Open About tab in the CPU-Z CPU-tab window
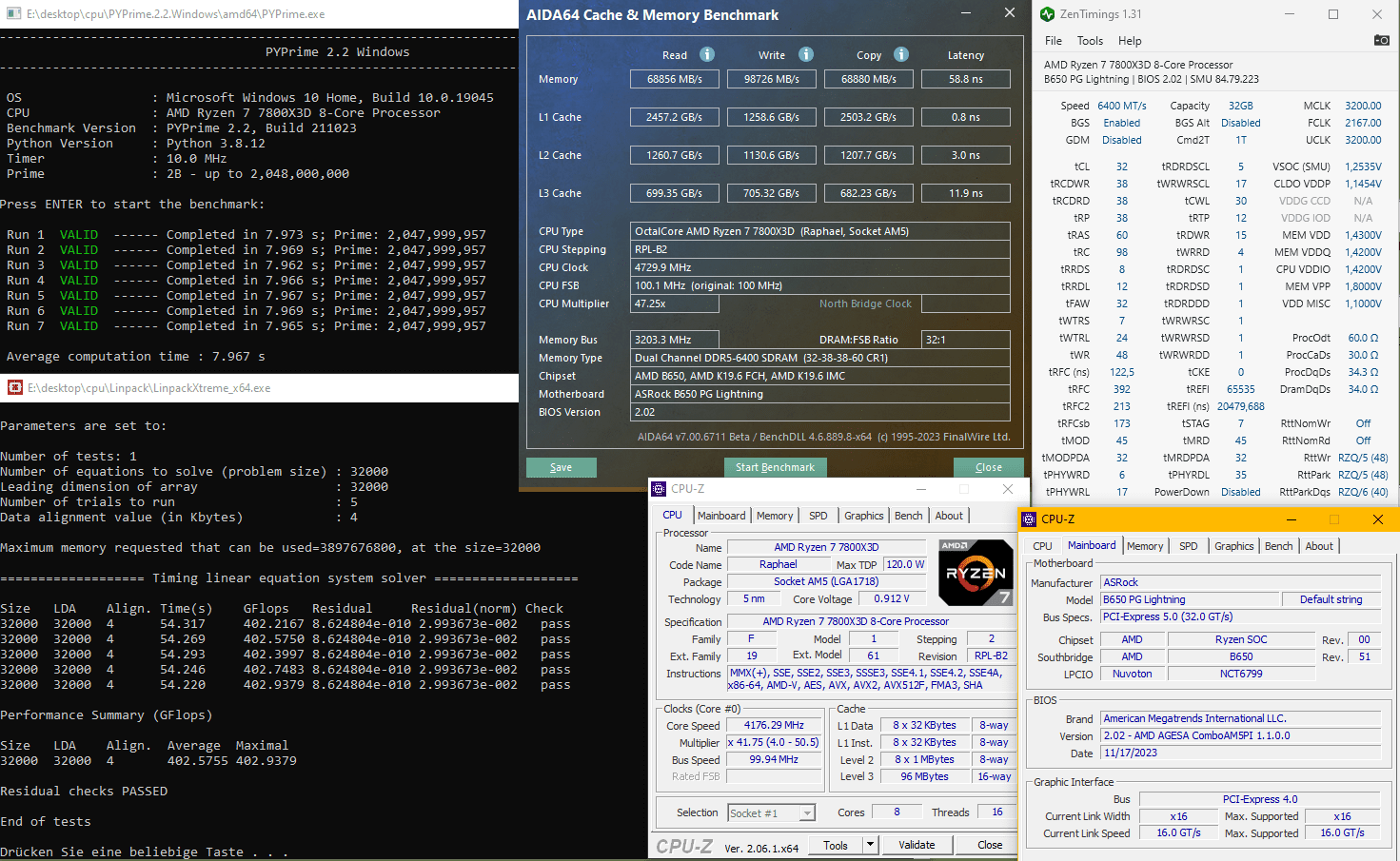Image resolution: width=1400 pixels, height=861 pixels. (x=949, y=516)
